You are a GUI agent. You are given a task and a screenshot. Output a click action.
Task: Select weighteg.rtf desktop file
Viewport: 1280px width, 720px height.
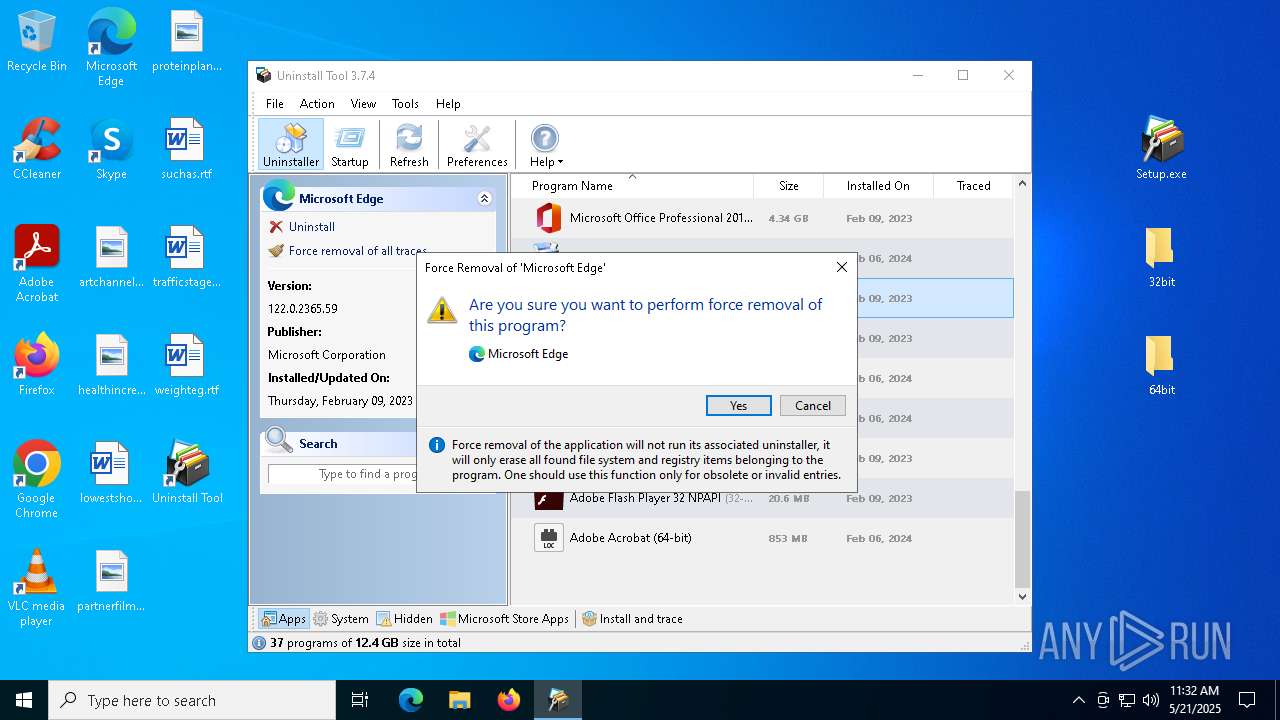click(x=187, y=365)
